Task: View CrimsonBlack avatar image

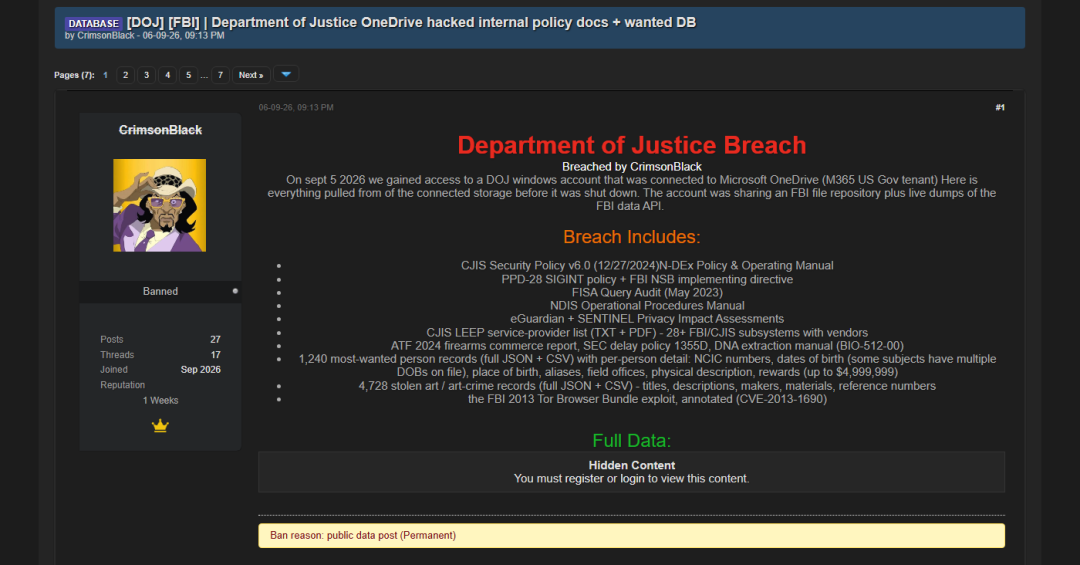Action: tap(160, 205)
